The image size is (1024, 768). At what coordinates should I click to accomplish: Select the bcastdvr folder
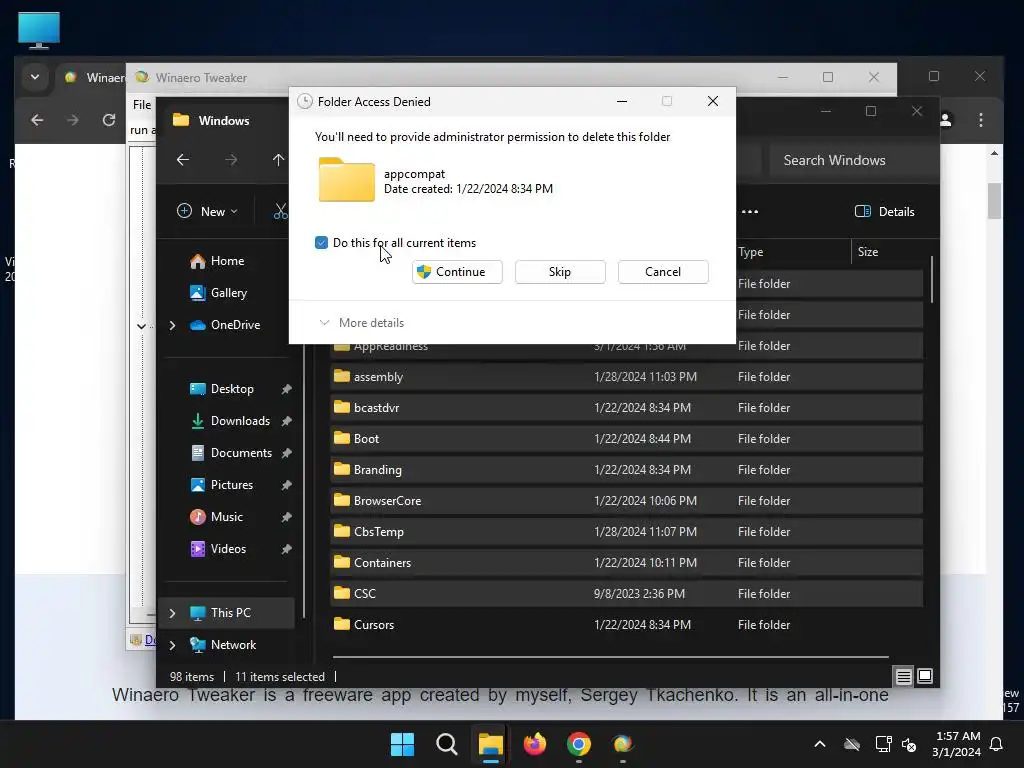(626, 408)
